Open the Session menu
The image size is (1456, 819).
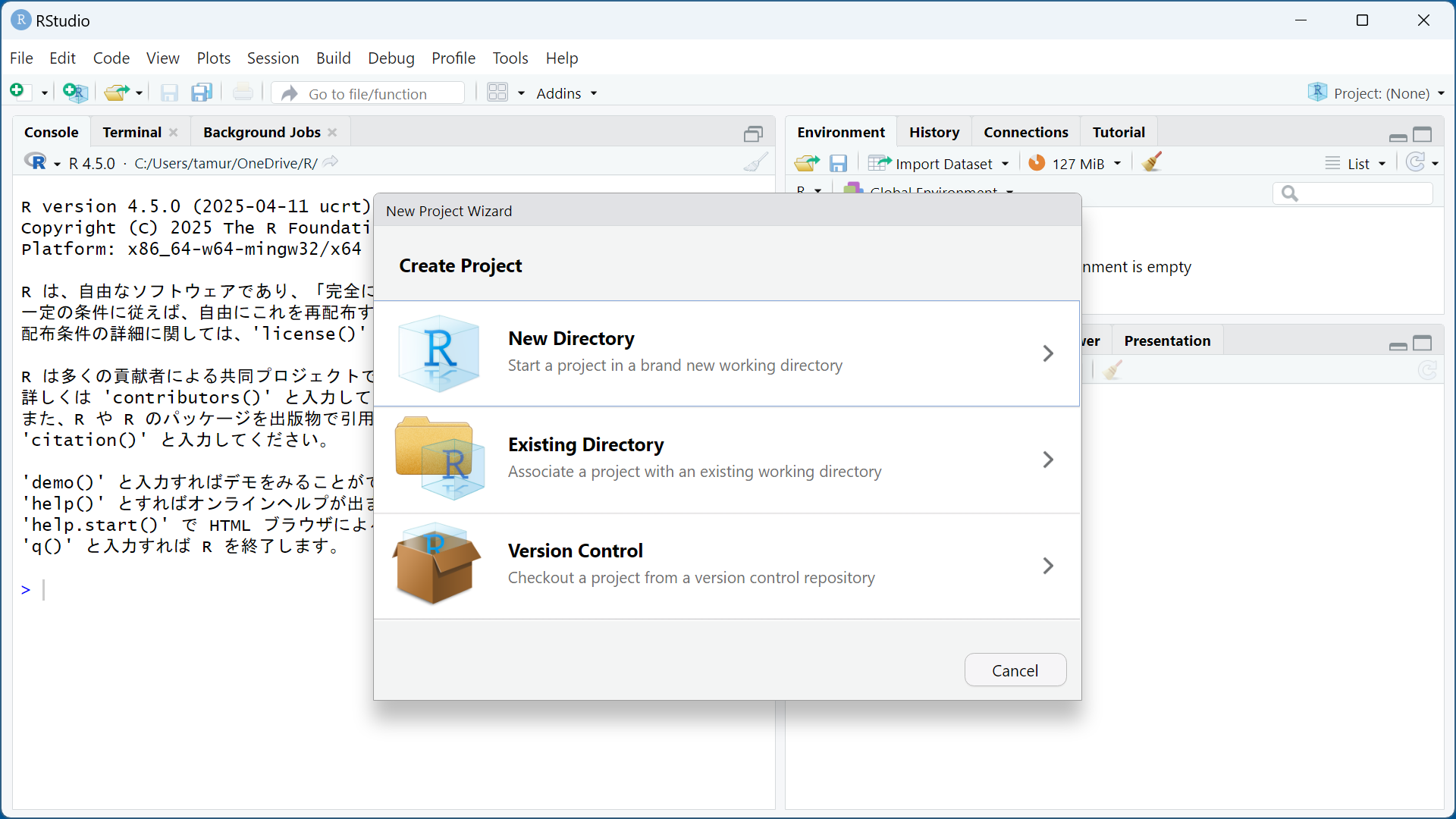click(x=272, y=58)
